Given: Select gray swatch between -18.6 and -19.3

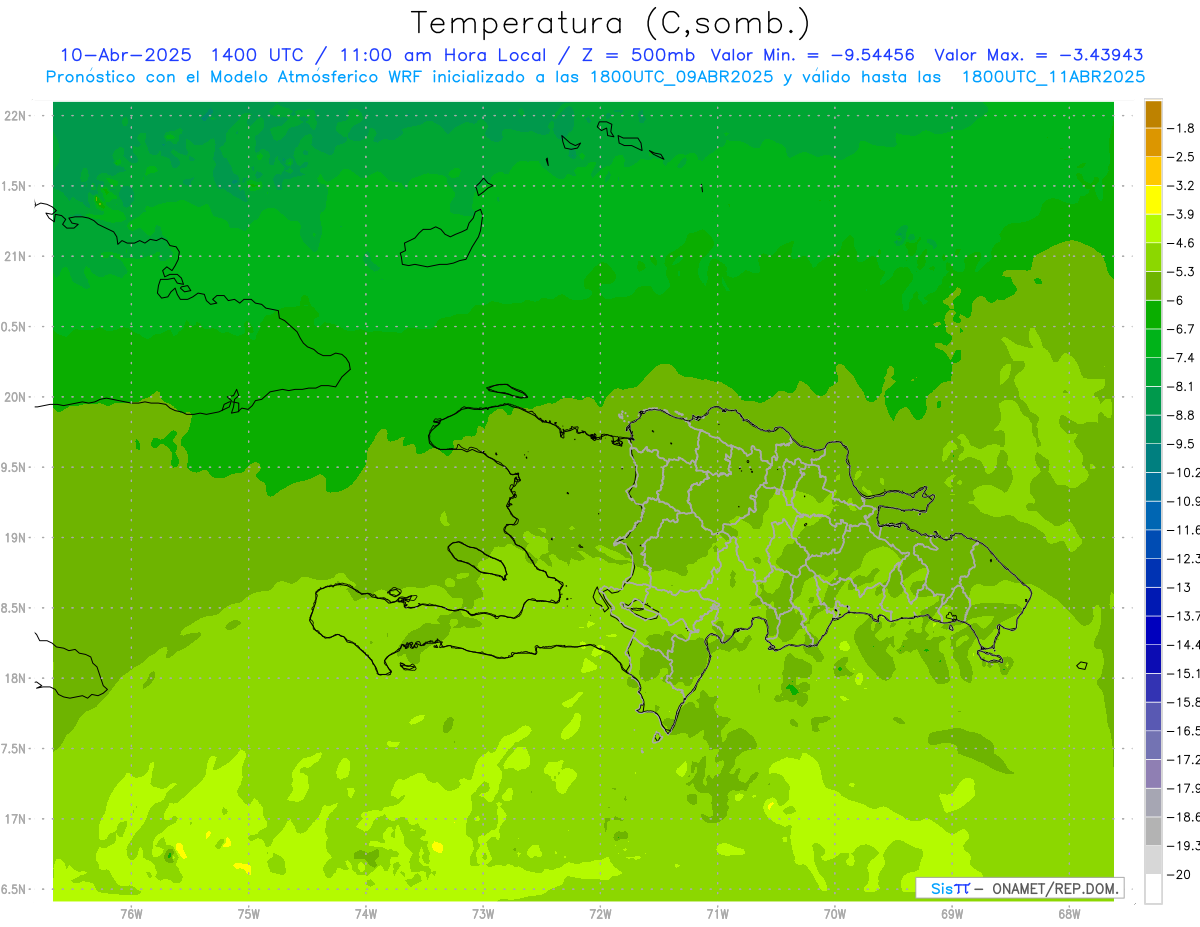Looking at the screenshot, I should (x=1153, y=832).
